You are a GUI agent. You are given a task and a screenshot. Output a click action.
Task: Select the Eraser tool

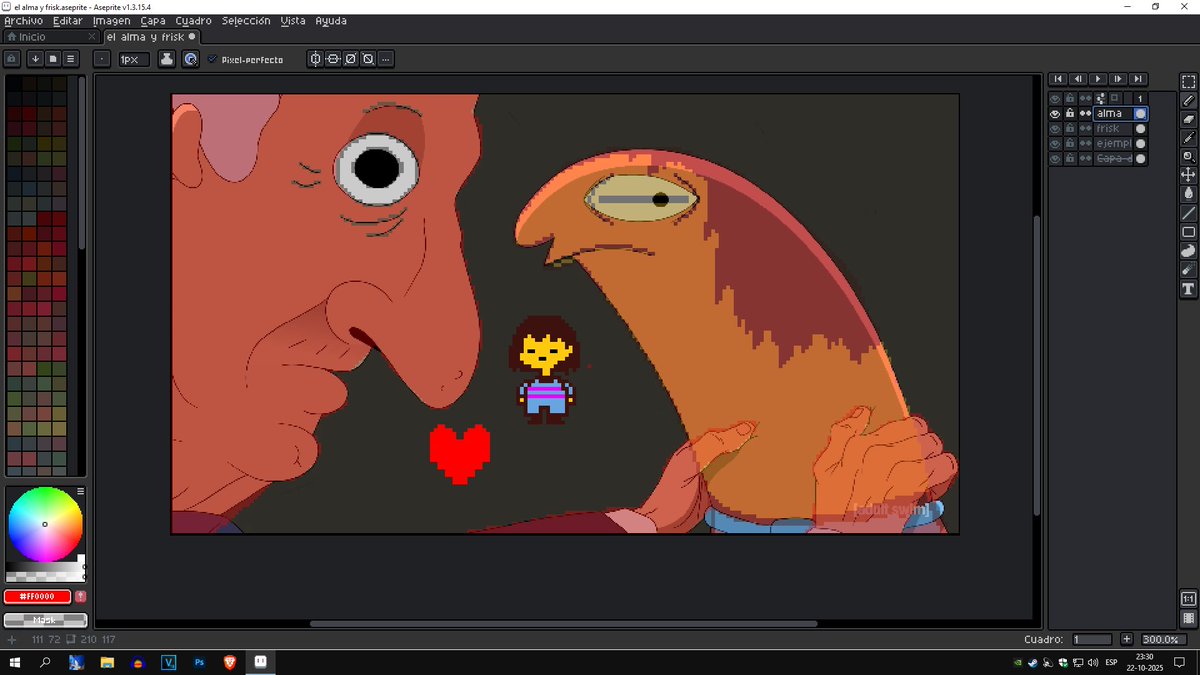click(x=1188, y=119)
